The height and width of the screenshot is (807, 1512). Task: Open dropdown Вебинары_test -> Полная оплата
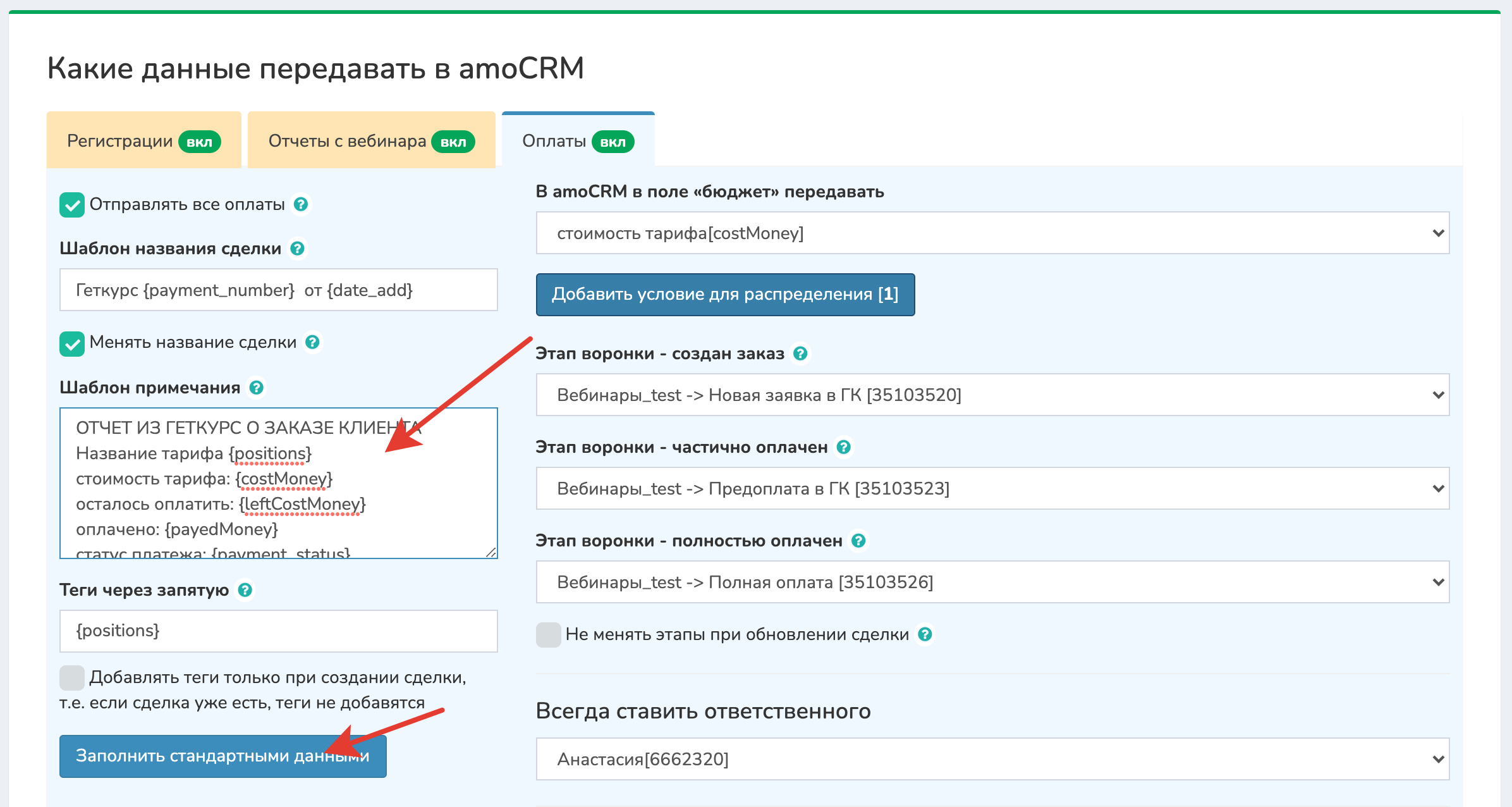pos(992,582)
